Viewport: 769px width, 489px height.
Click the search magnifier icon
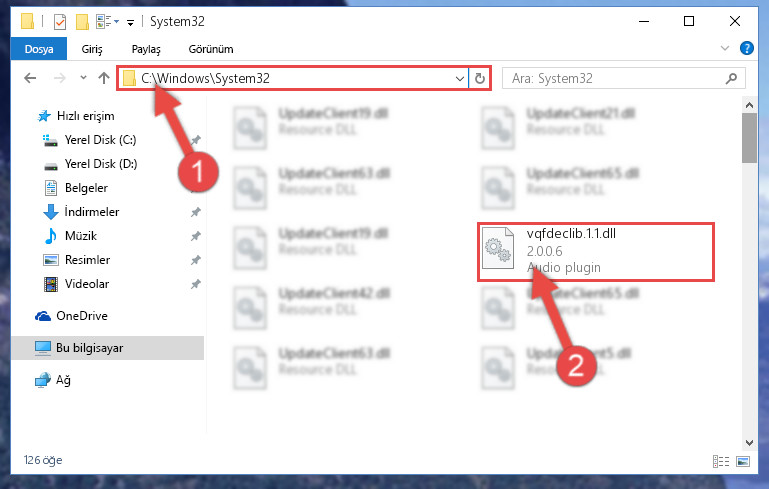click(x=731, y=78)
